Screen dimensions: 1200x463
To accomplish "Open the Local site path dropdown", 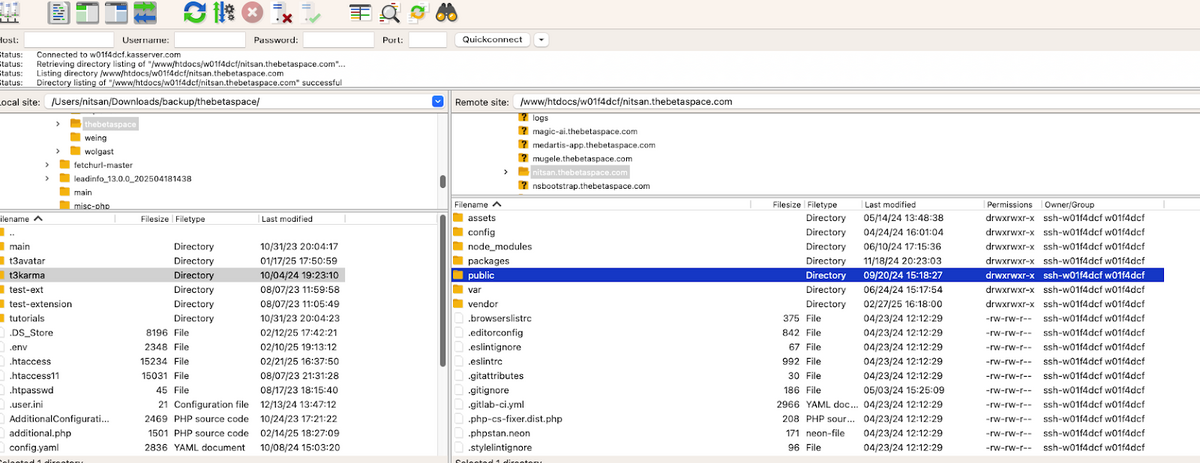I will pos(437,102).
